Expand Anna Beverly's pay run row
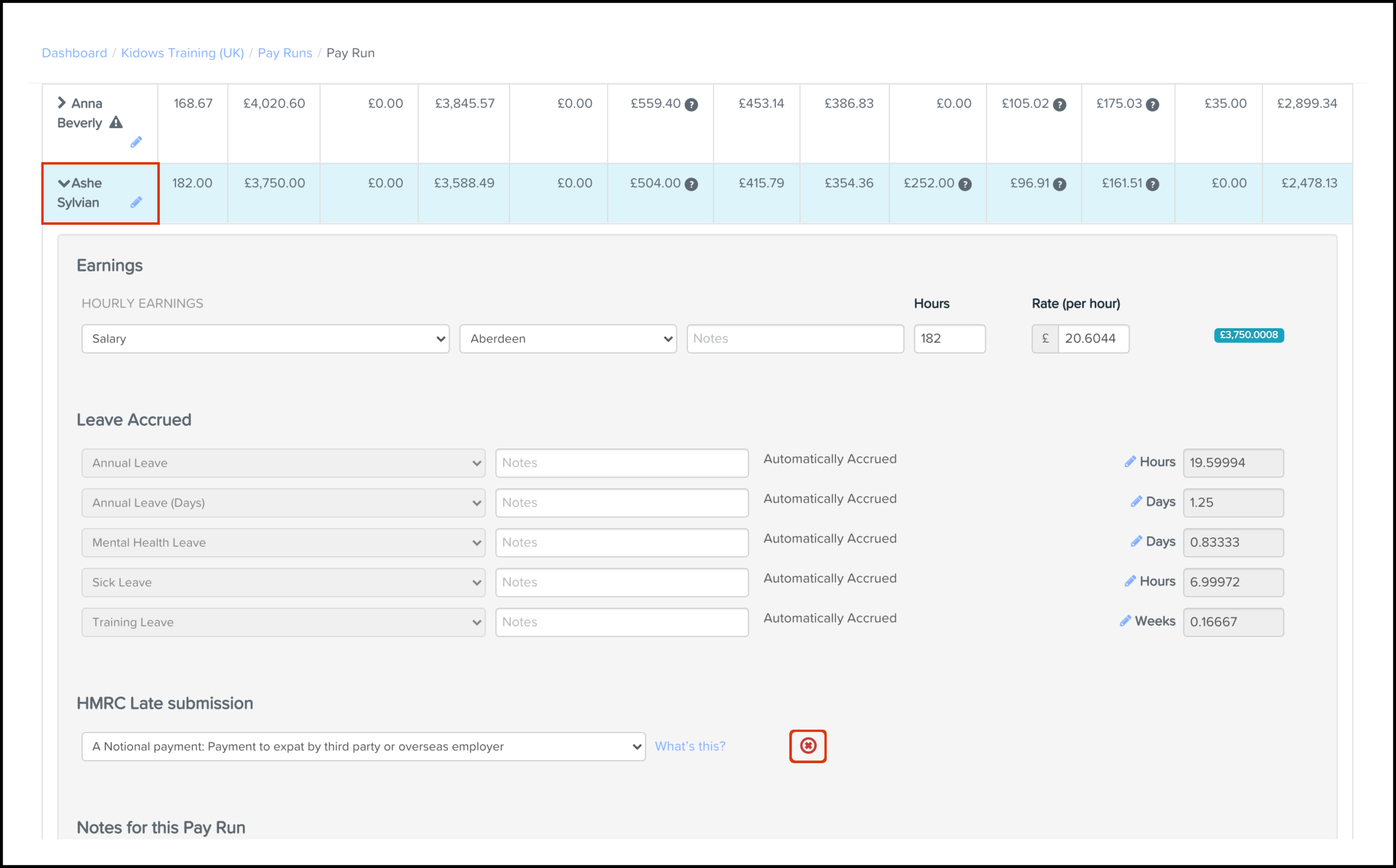Viewport: 1396px width, 868px height. 62,103
